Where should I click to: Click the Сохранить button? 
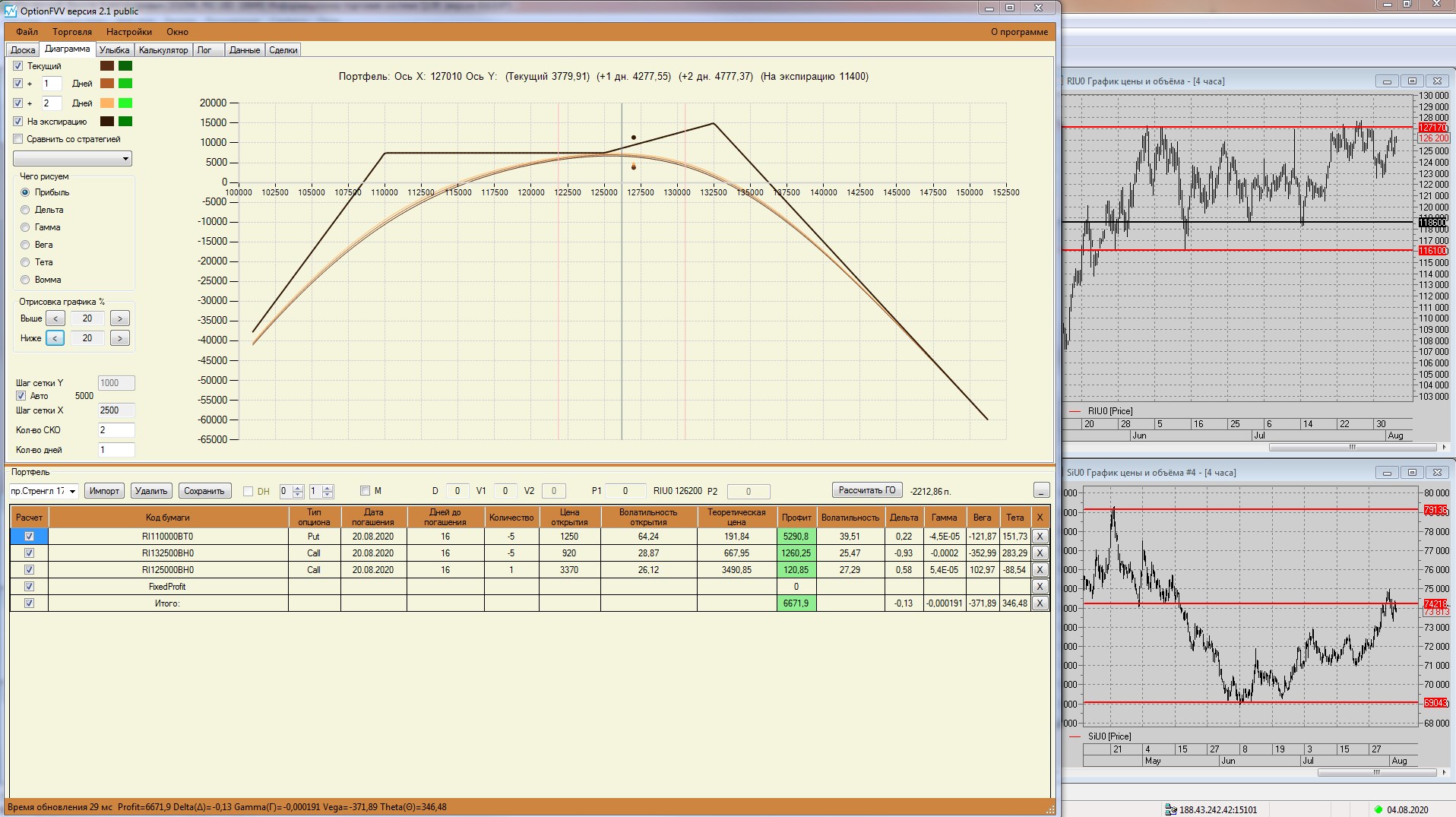coord(204,491)
